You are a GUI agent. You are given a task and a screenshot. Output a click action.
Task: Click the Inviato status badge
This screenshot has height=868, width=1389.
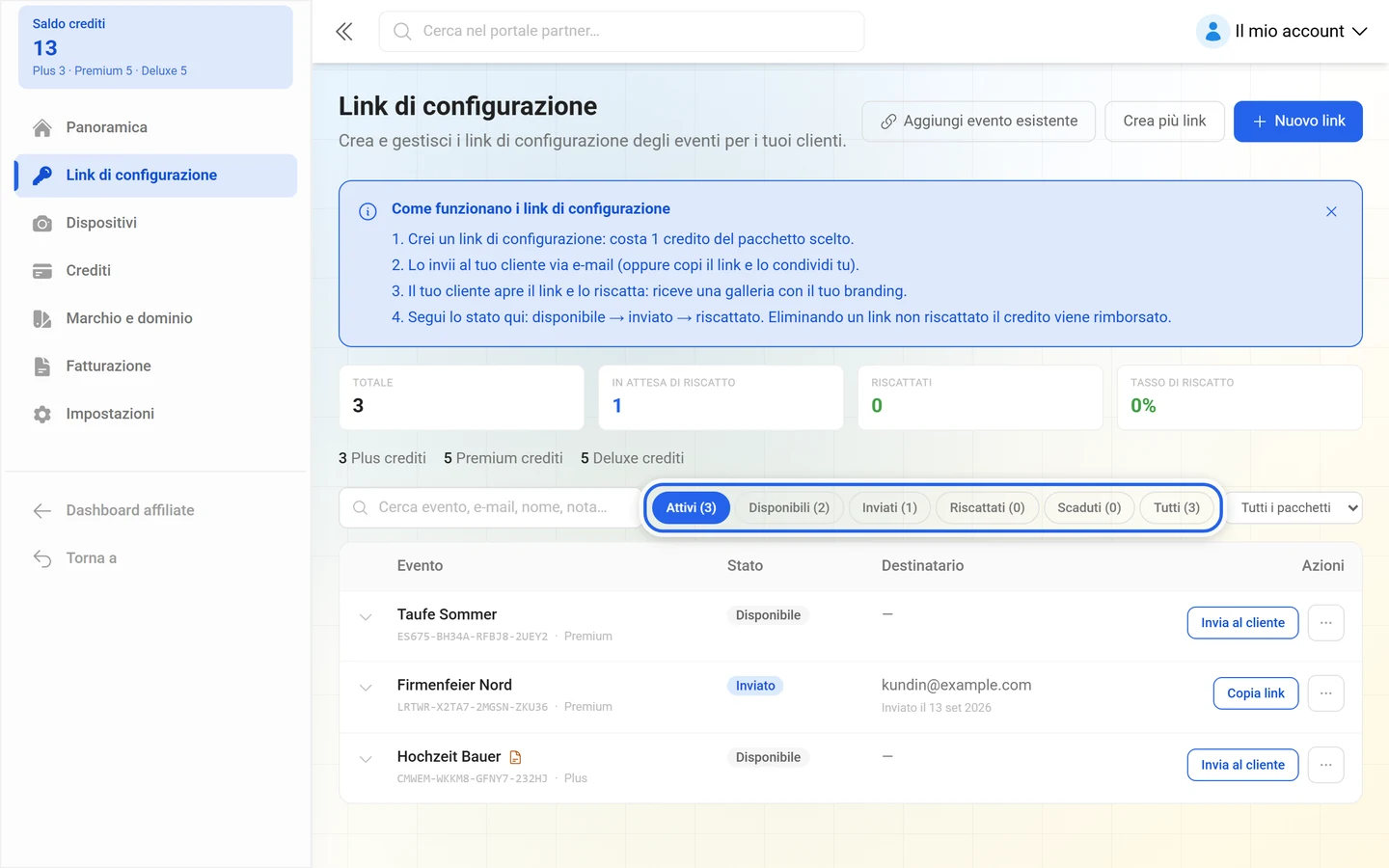(755, 686)
